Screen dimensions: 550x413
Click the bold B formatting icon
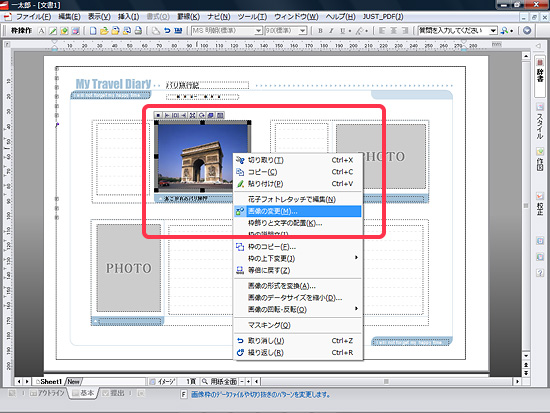[x=320, y=31]
